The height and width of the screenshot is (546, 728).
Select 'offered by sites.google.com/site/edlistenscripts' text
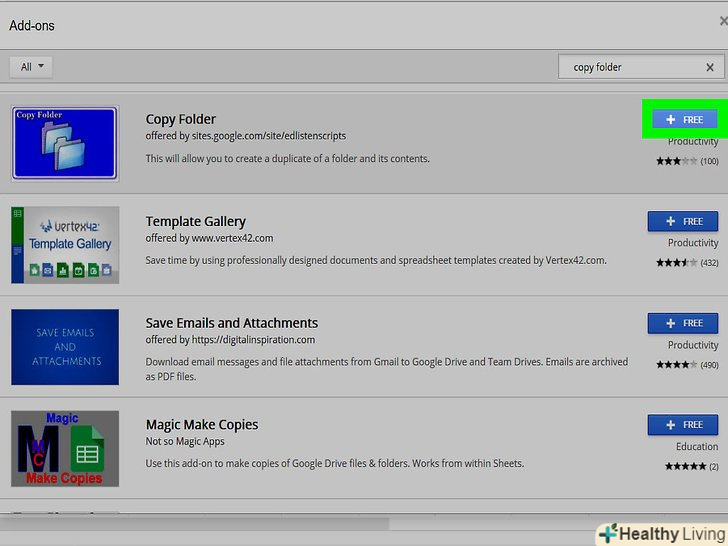246,136
